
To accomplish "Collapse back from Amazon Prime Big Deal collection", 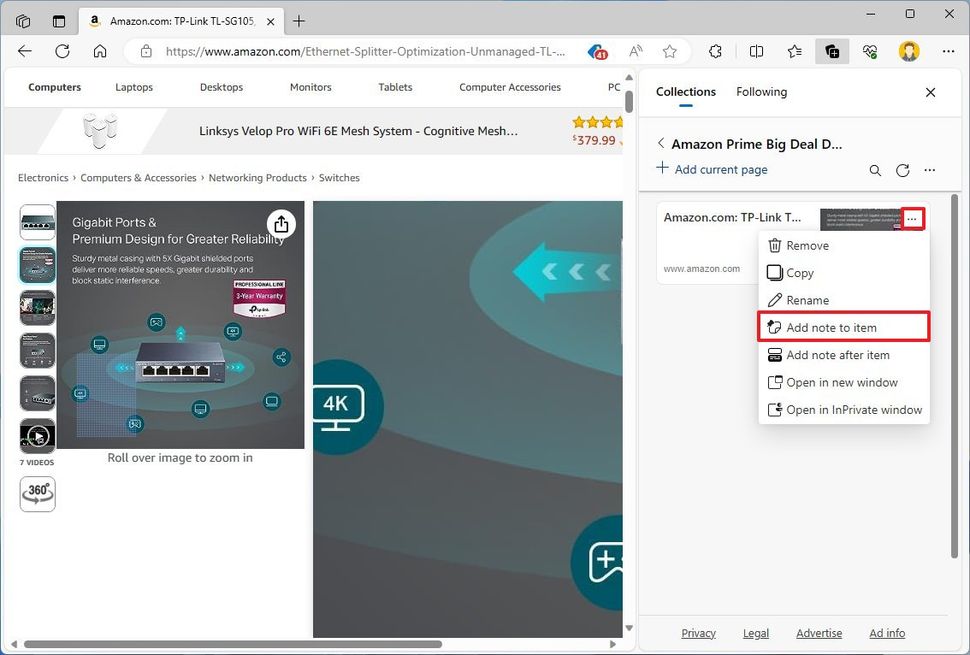I will (x=661, y=143).
